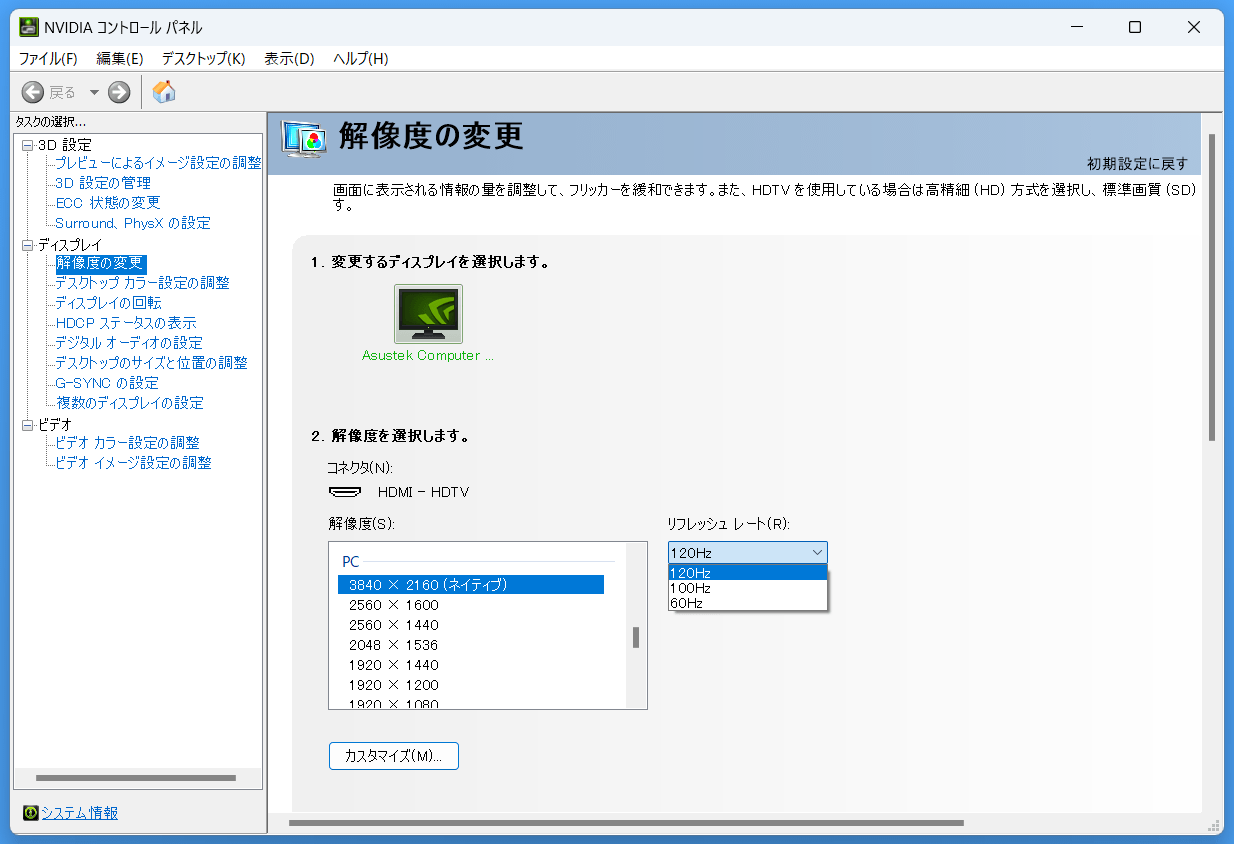Collapse the 3D 設定 tree node

point(28,145)
